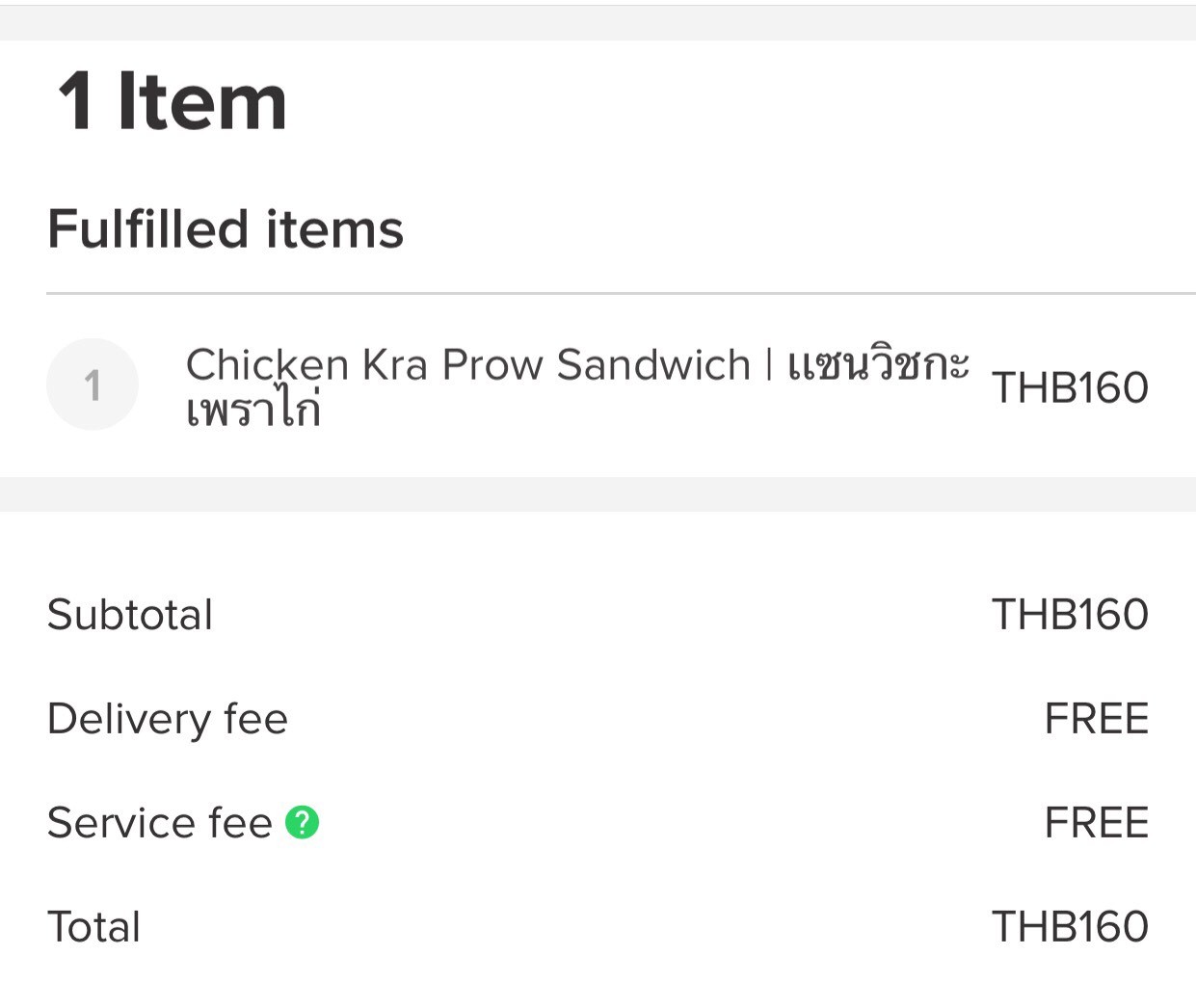
Task: Tap the item quantity badge showing 1
Action: (x=93, y=385)
